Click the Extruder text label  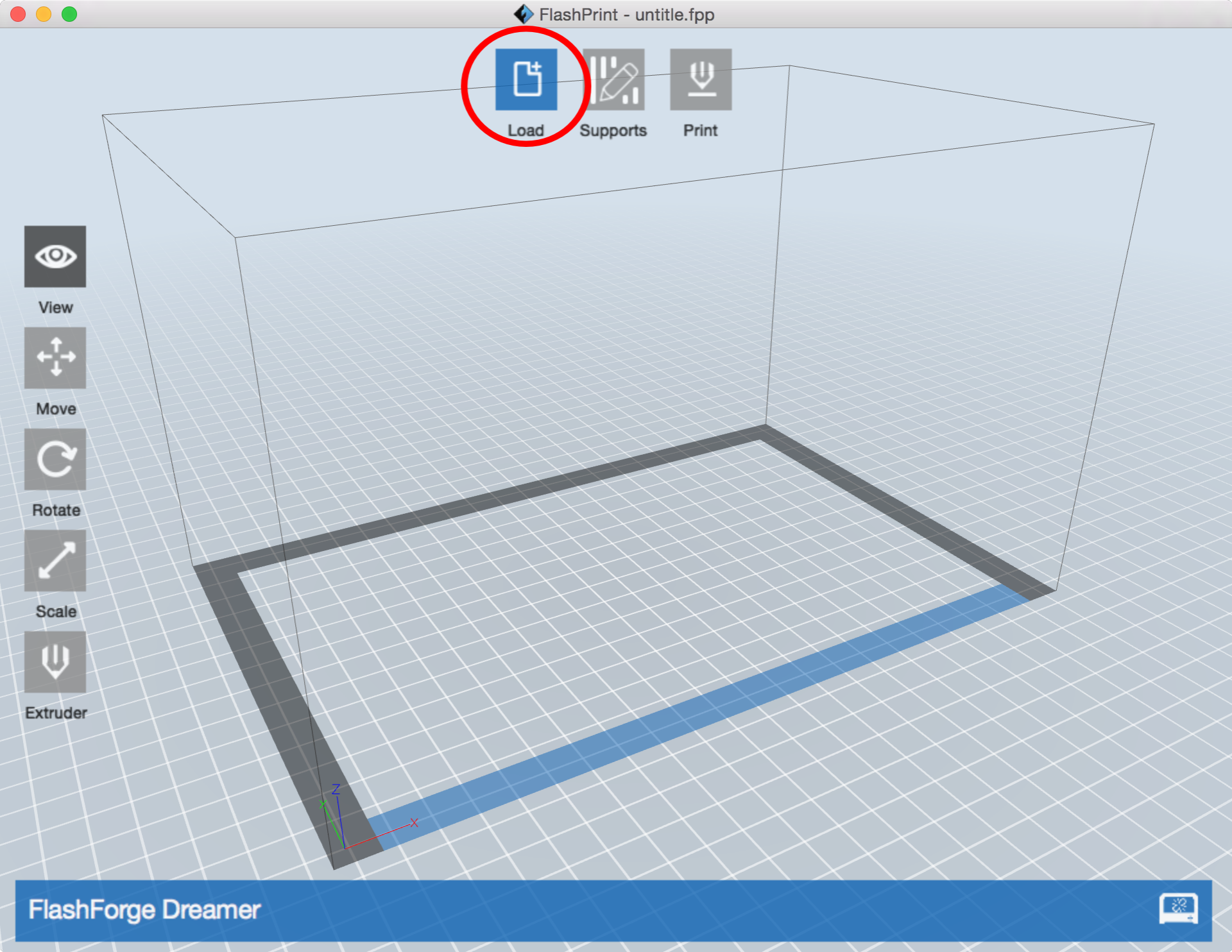click(56, 713)
